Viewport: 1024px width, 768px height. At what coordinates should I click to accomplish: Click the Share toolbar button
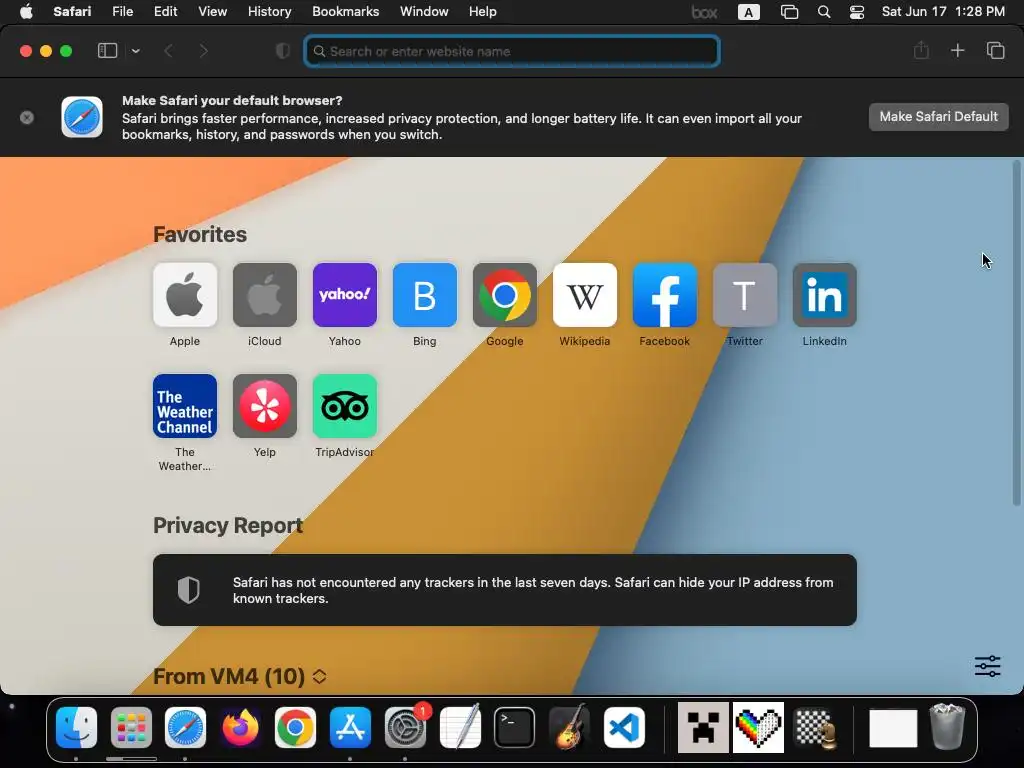(x=921, y=50)
